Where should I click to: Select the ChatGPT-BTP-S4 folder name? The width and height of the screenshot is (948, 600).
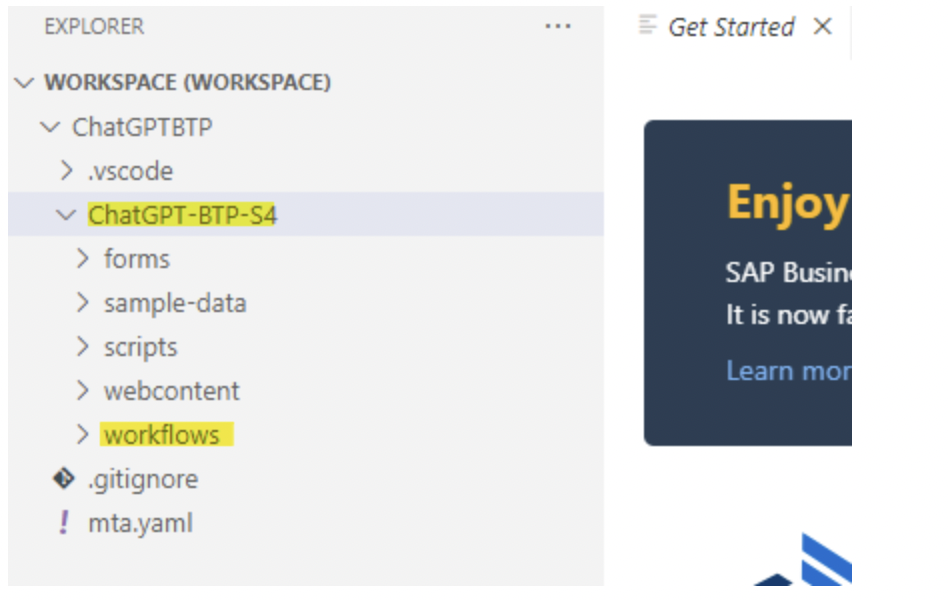[x=182, y=215]
